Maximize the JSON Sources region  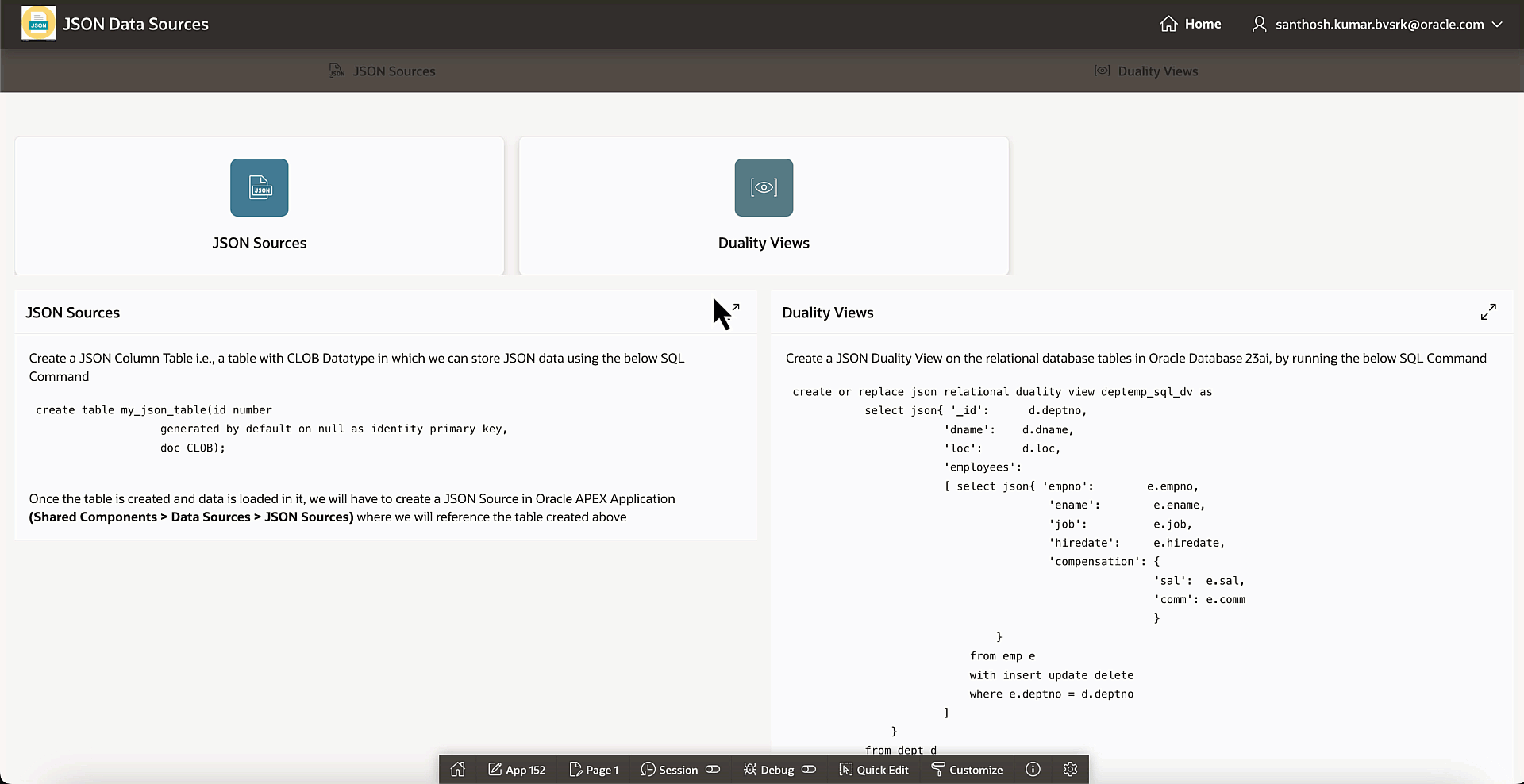732,312
